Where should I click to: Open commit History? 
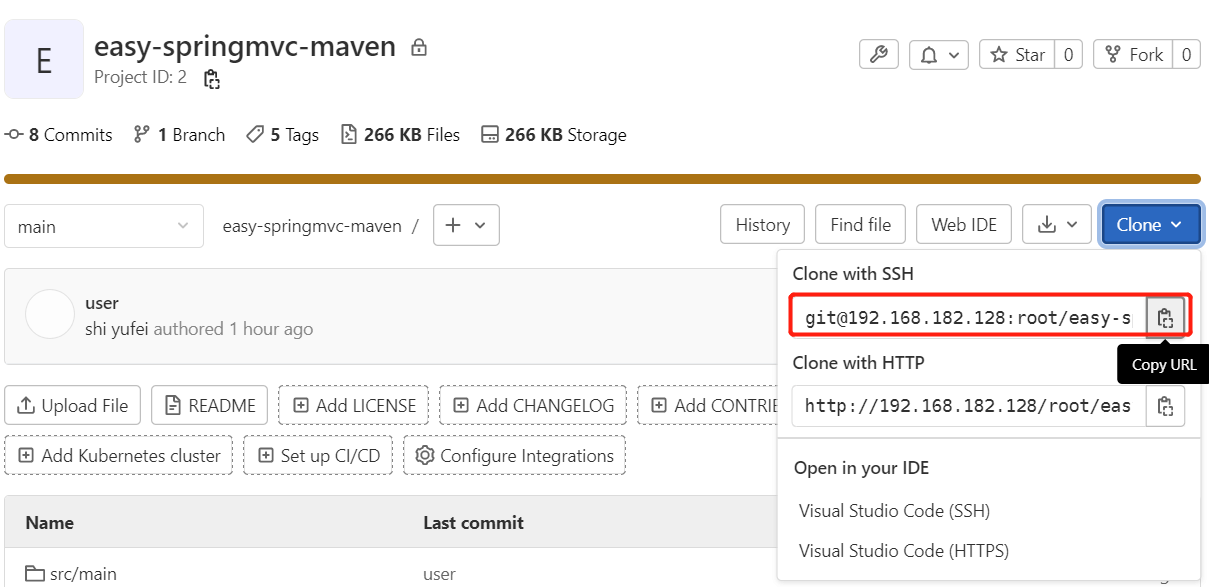[x=762, y=225]
